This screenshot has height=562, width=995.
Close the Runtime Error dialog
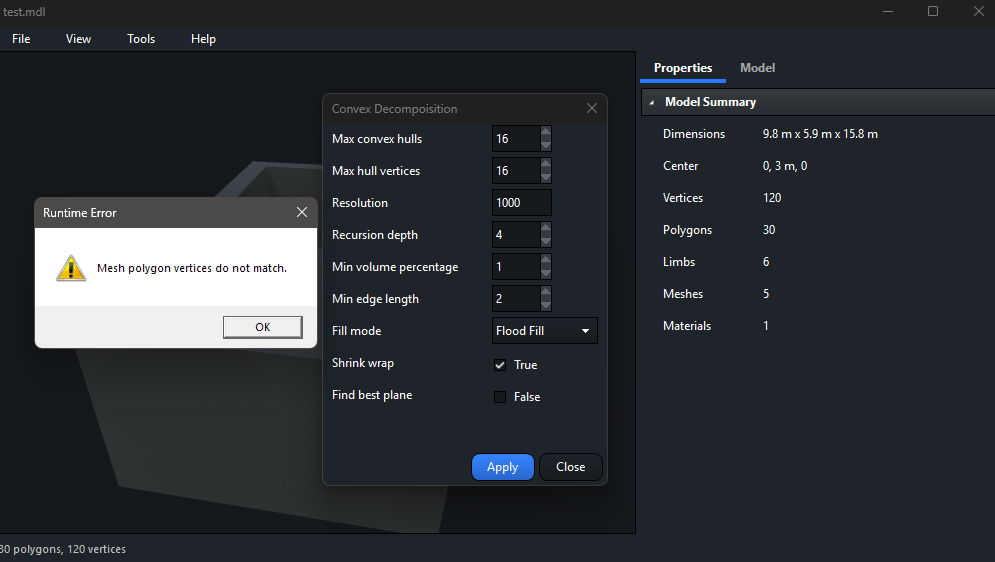302,212
